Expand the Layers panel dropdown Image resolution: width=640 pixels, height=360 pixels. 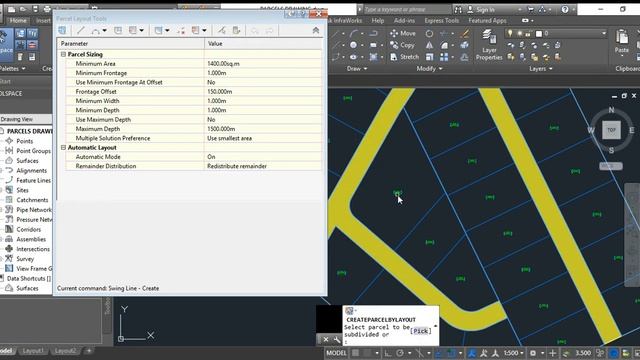(541, 69)
